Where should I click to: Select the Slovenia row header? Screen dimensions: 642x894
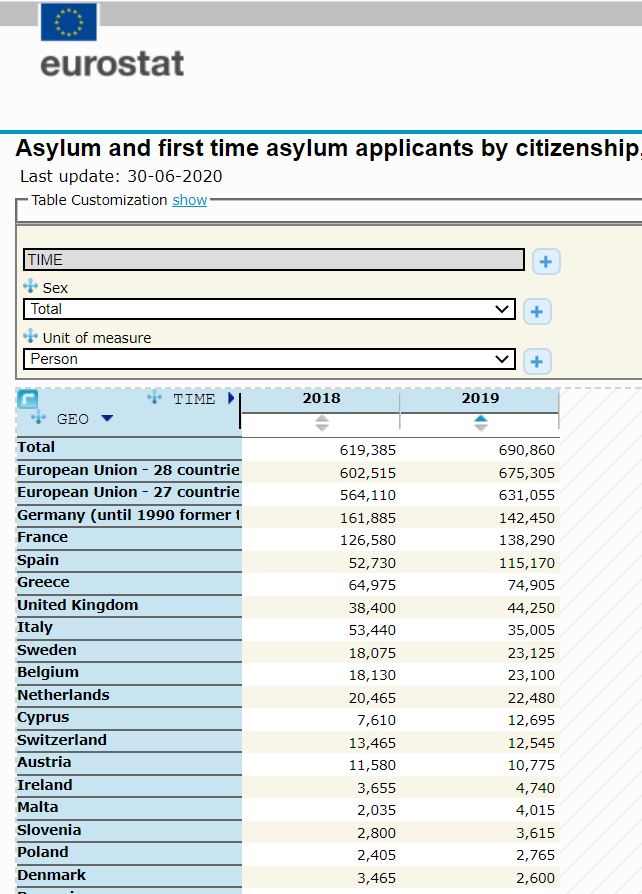(129, 831)
